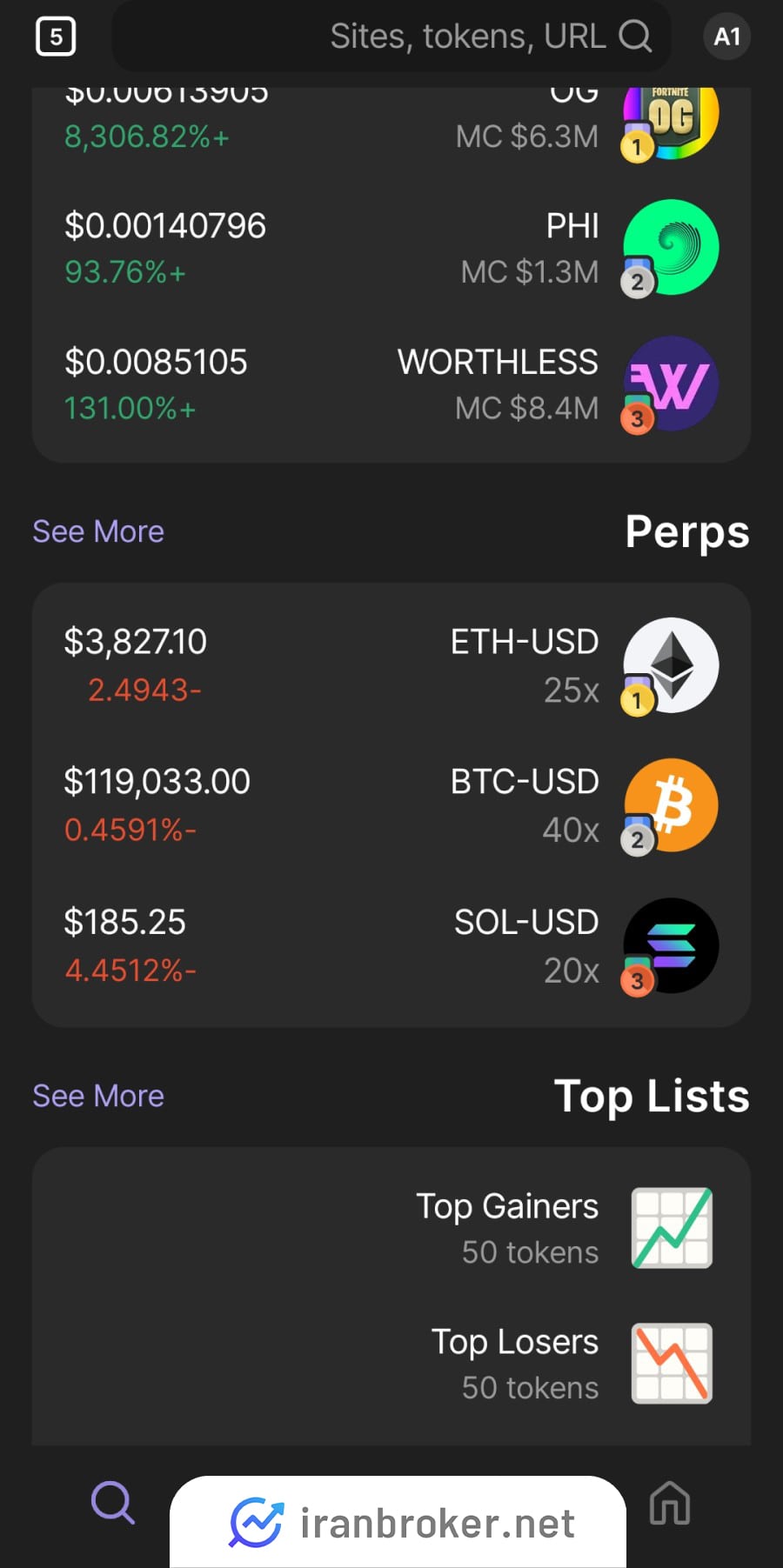The height and width of the screenshot is (1568, 783).
Task: Tap See More beside Top Lists
Action: click(x=98, y=1096)
